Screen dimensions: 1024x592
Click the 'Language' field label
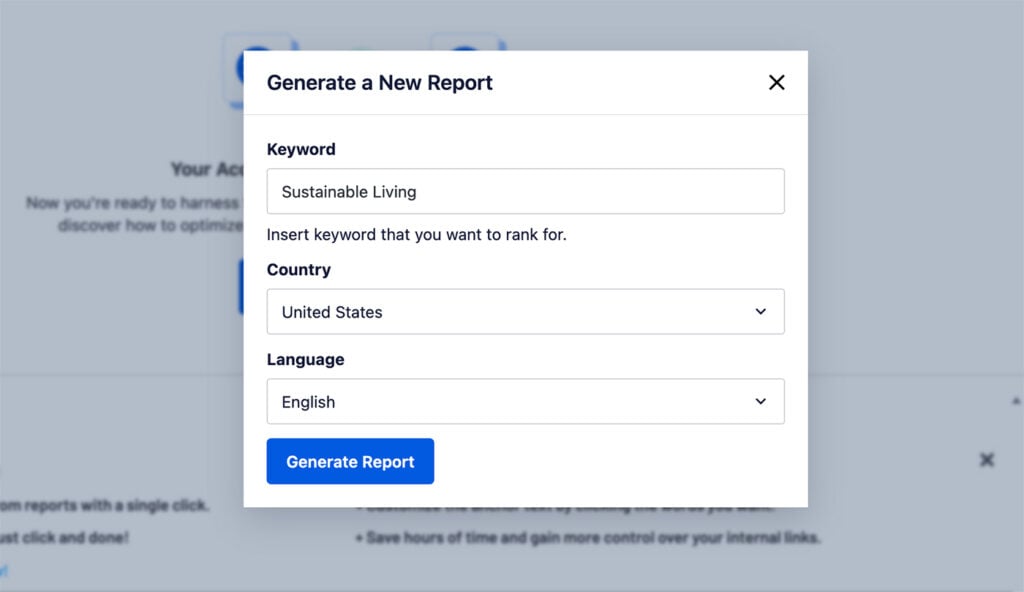tap(305, 360)
